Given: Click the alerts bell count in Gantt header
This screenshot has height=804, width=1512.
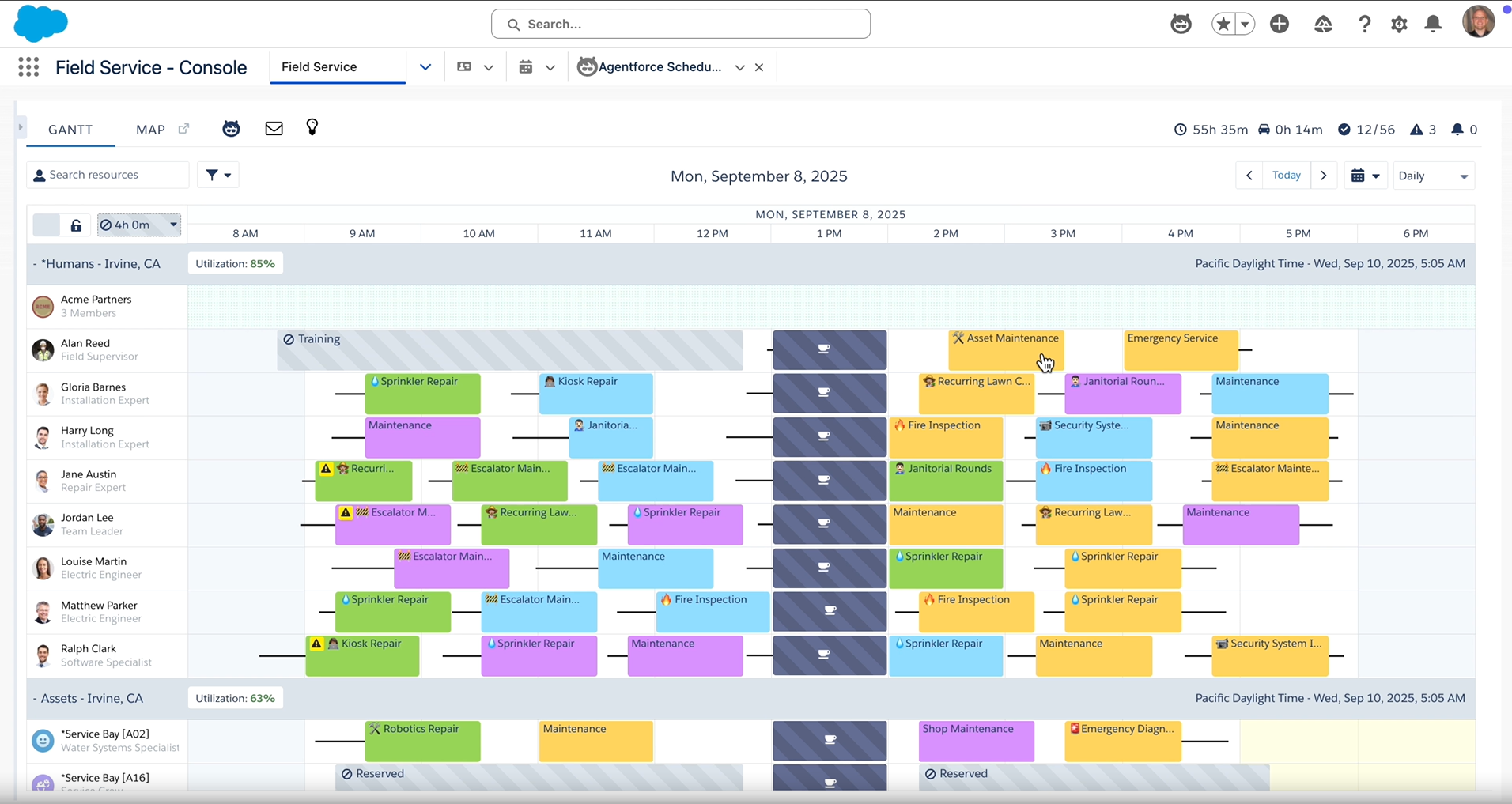Looking at the screenshot, I should (1464, 130).
